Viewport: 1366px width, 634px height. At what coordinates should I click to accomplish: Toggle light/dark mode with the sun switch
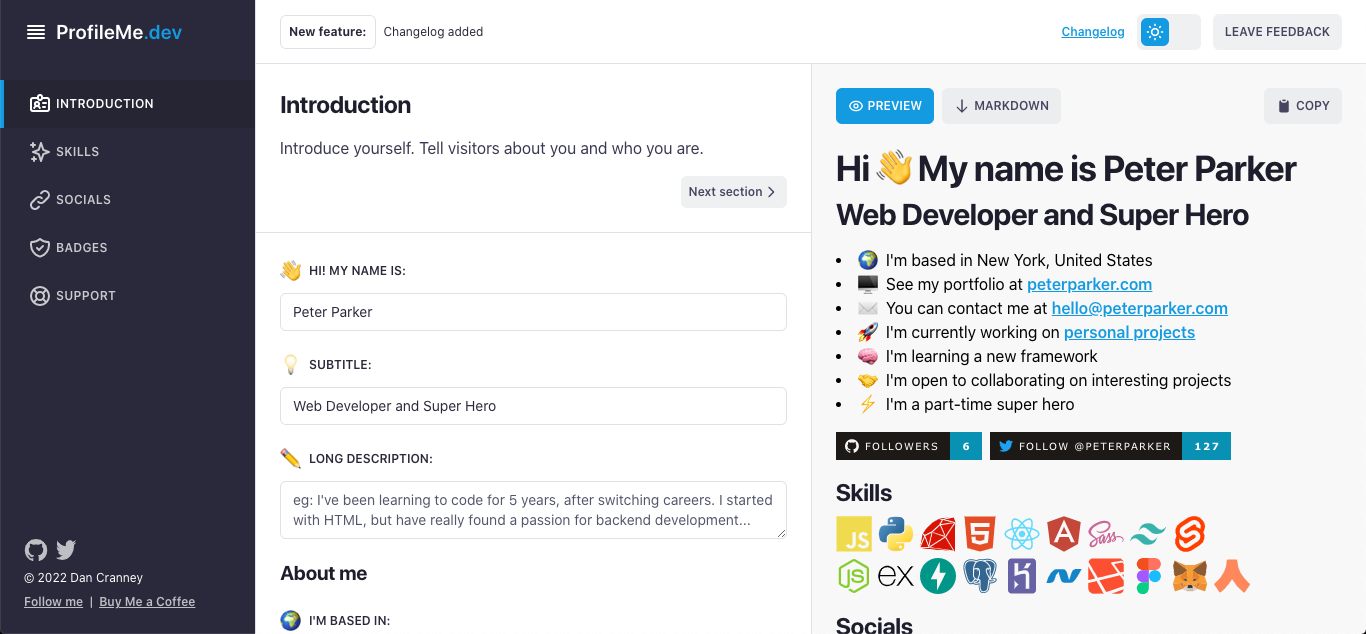tap(1155, 31)
